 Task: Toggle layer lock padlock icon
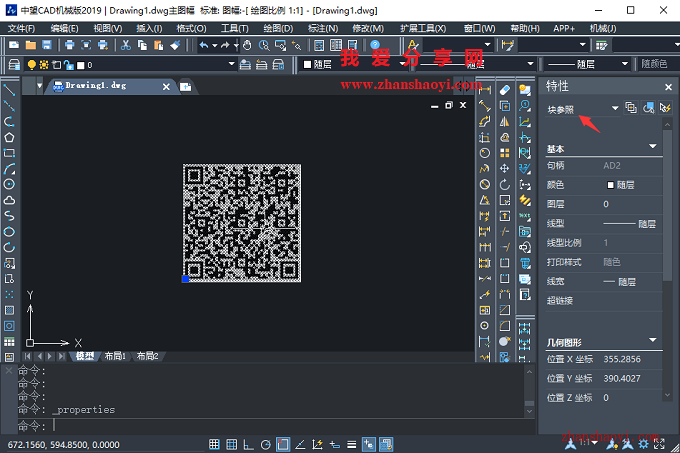(x=69, y=65)
